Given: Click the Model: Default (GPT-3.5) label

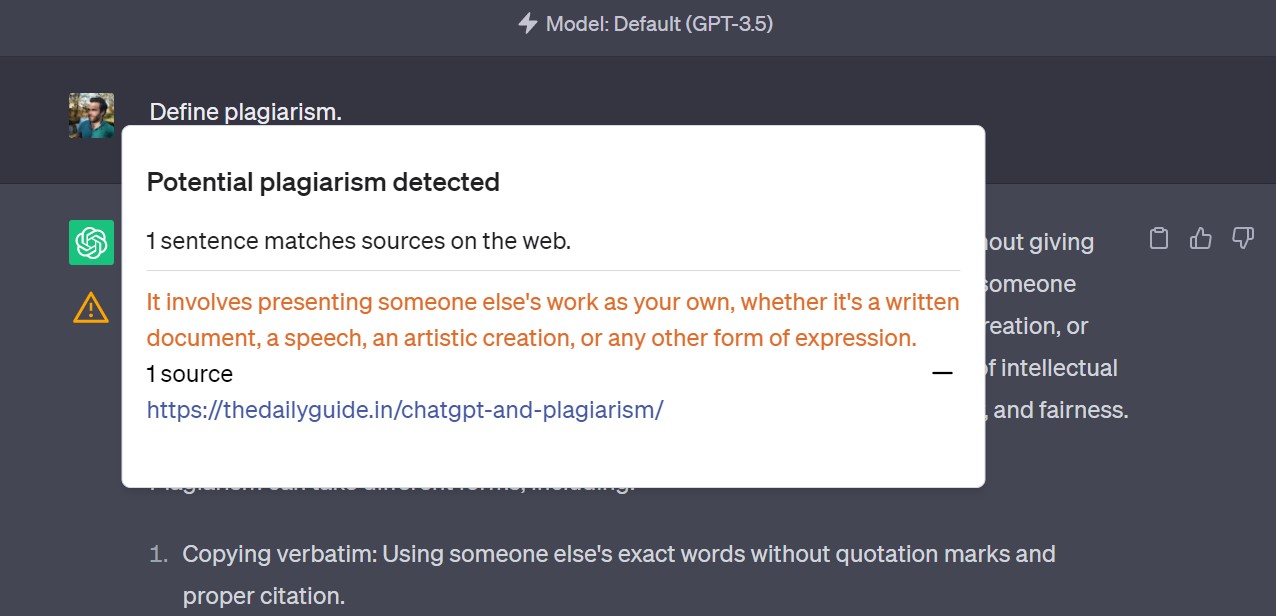Looking at the screenshot, I should point(659,23).
